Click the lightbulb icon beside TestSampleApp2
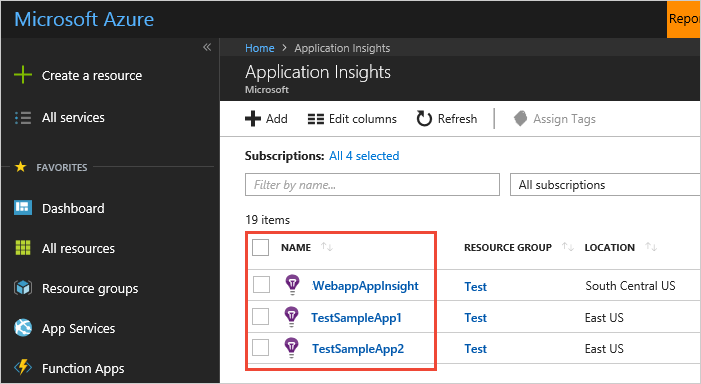This screenshot has height=384, width=701. (x=291, y=348)
